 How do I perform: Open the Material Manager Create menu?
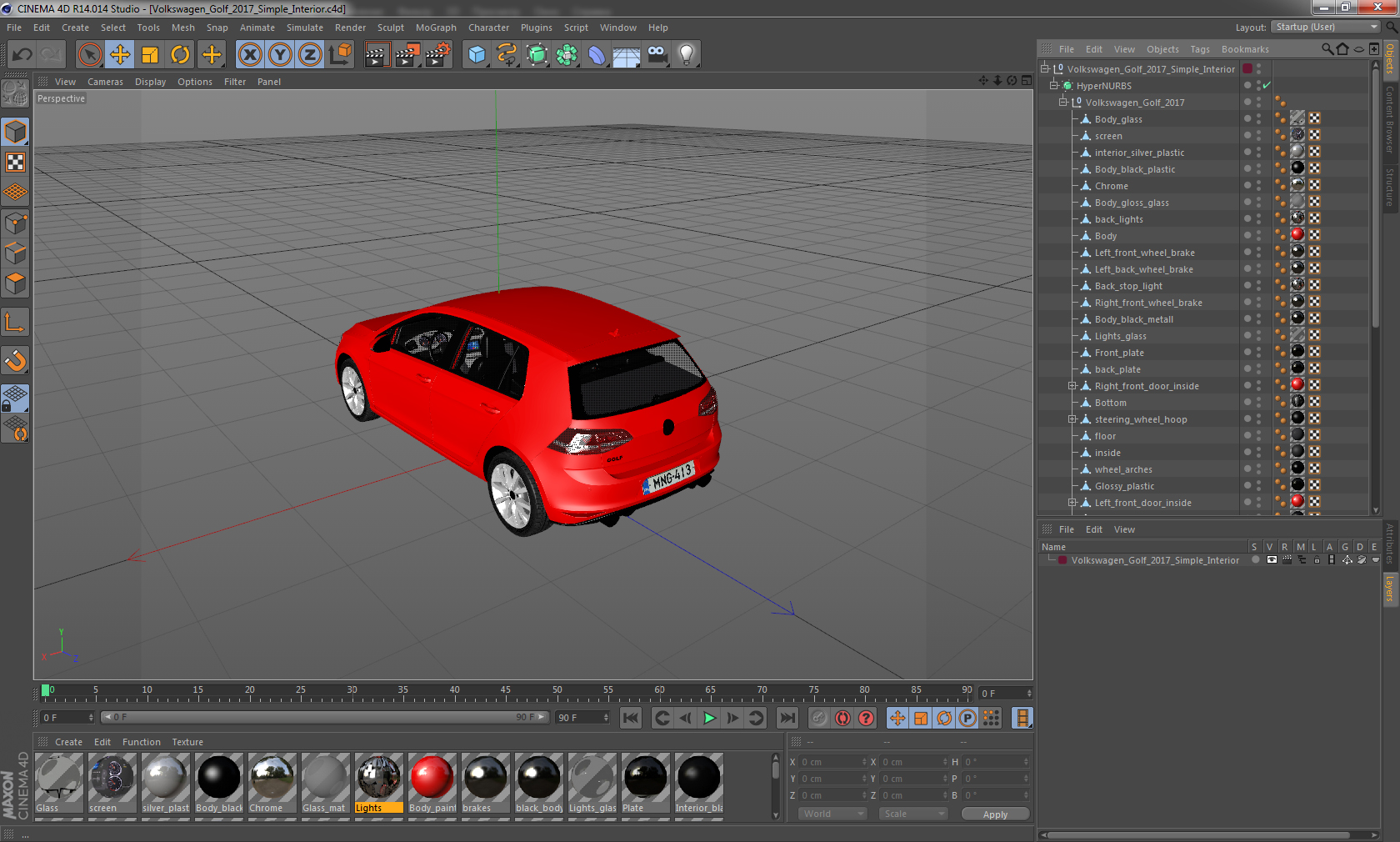click(68, 742)
